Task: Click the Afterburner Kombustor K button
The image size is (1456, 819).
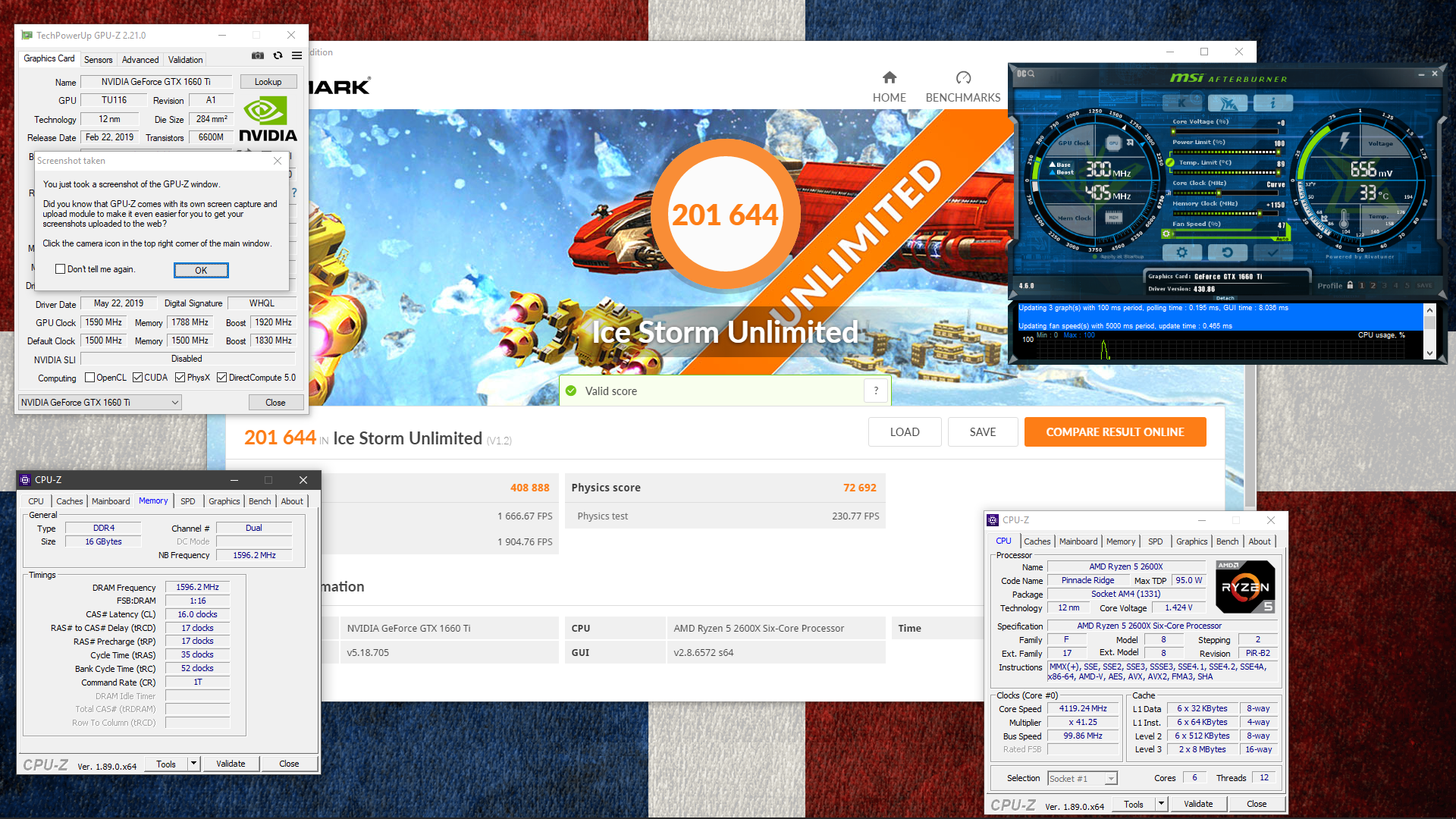Action: [x=1181, y=103]
